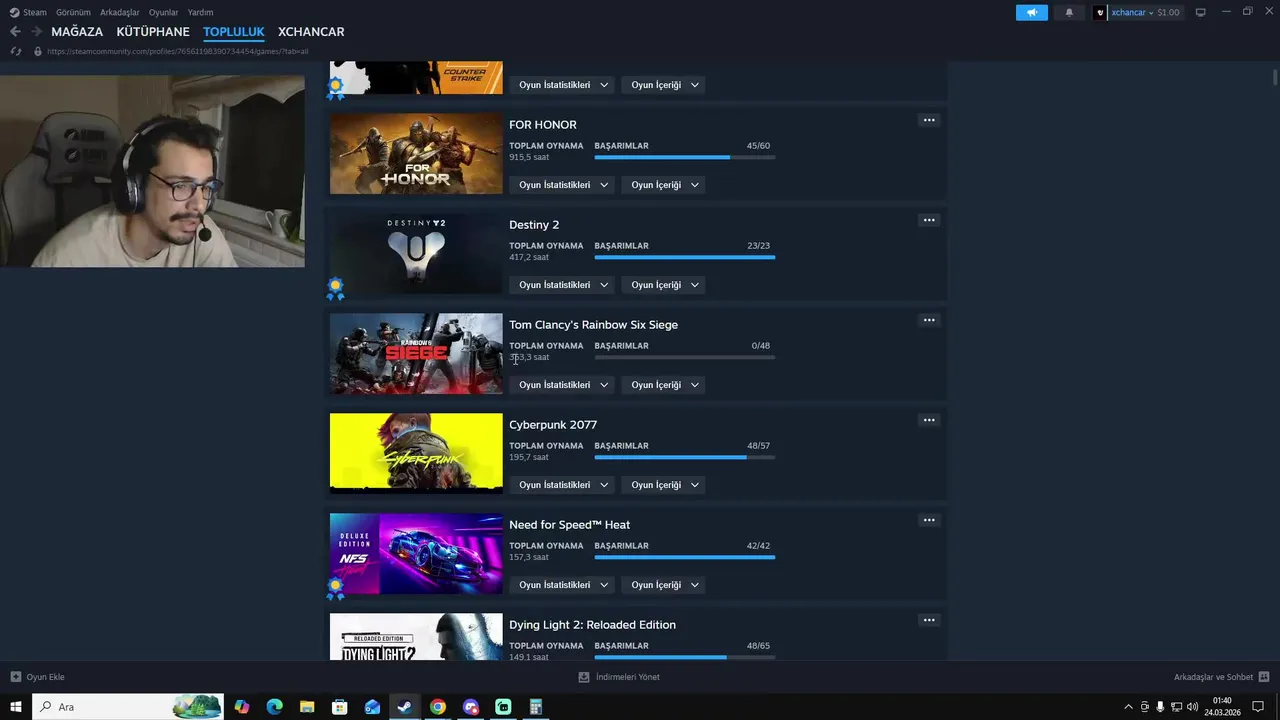This screenshot has height=720, width=1280.
Task: Click the Destiny 2 achievements progress bar
Action: coord(684,257)
